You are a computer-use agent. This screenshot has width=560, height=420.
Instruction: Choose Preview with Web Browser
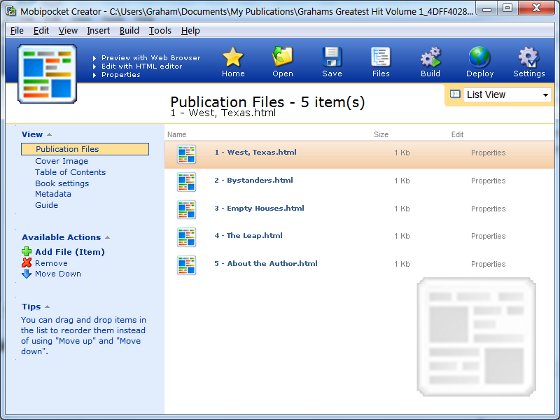click(150, 58)
